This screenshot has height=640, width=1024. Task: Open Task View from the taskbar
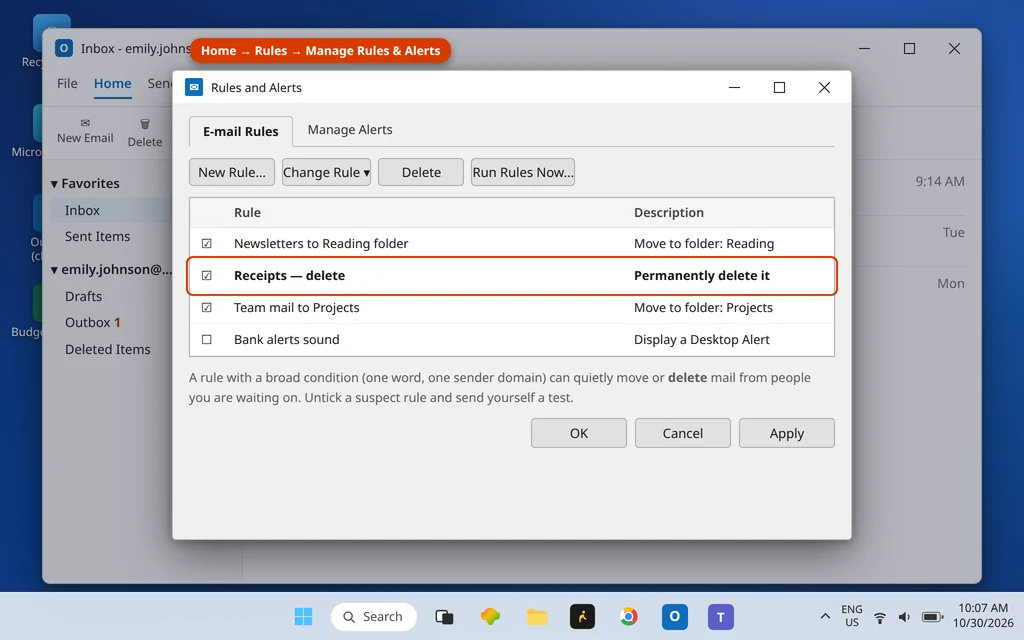pyautogui.click(x=444, y=616)
